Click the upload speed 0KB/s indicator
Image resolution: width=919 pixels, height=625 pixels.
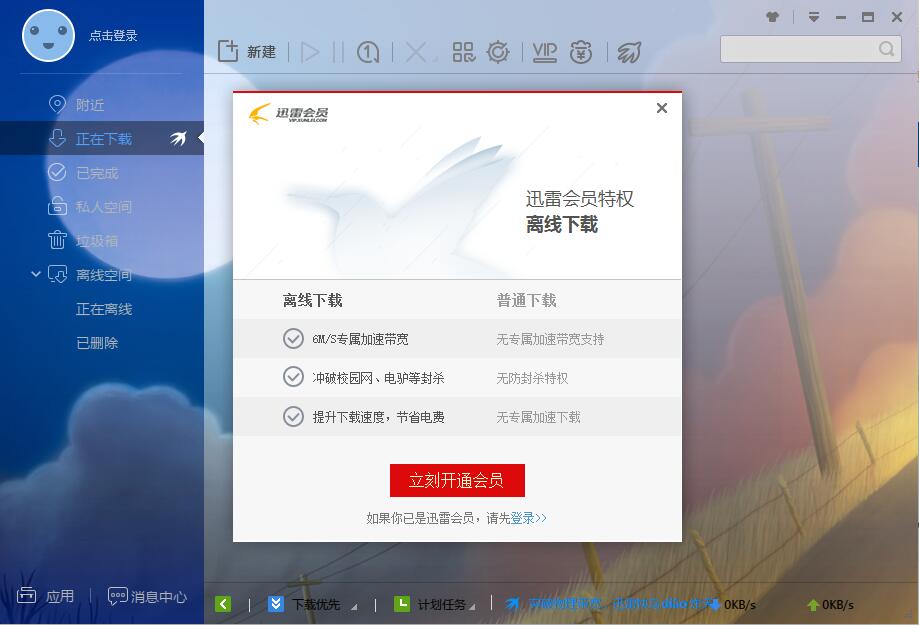click(830, 604)
